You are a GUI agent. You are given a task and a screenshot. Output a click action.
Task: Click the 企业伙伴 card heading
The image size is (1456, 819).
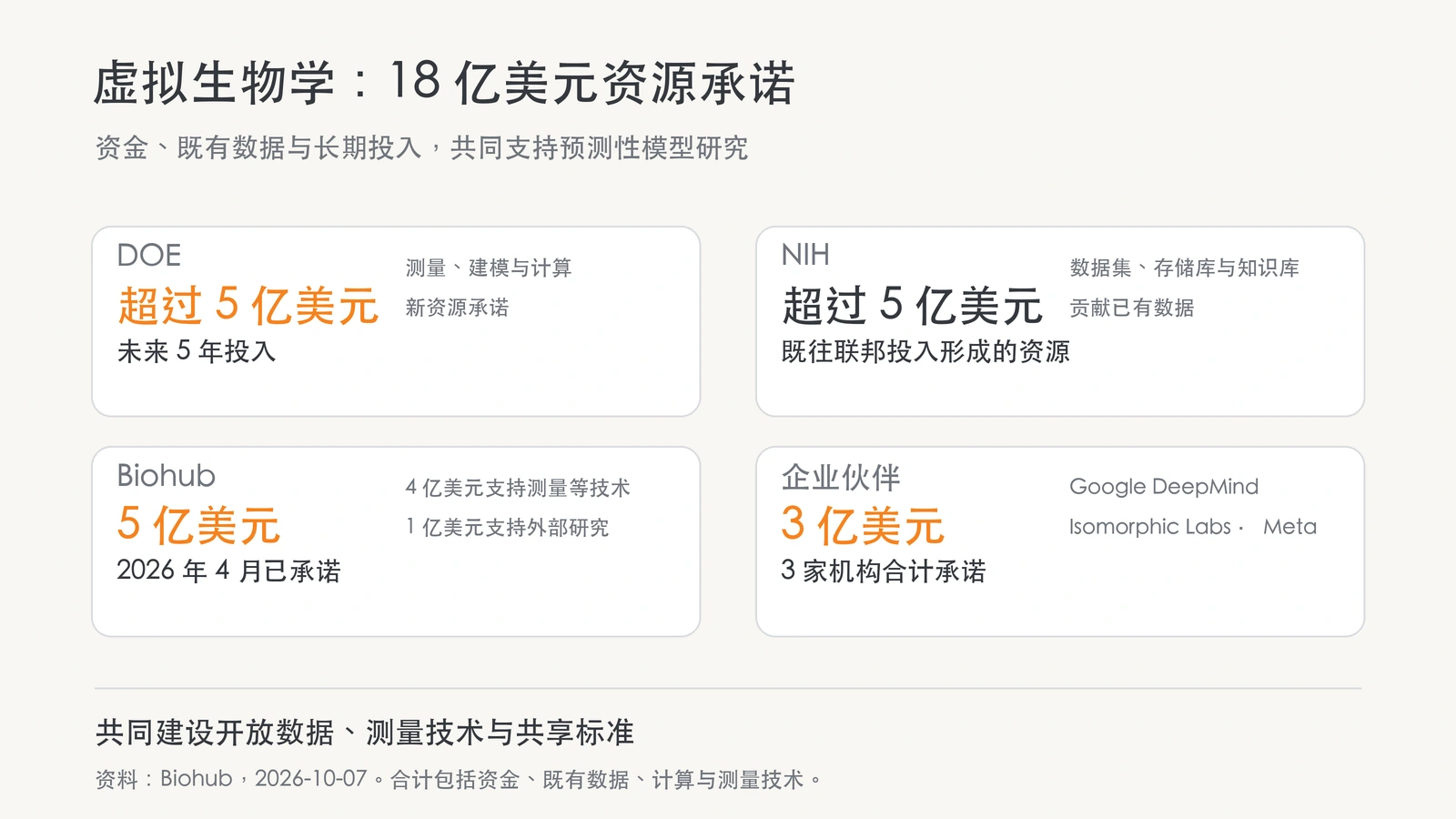pyautogui.click(x=841, y=476)
